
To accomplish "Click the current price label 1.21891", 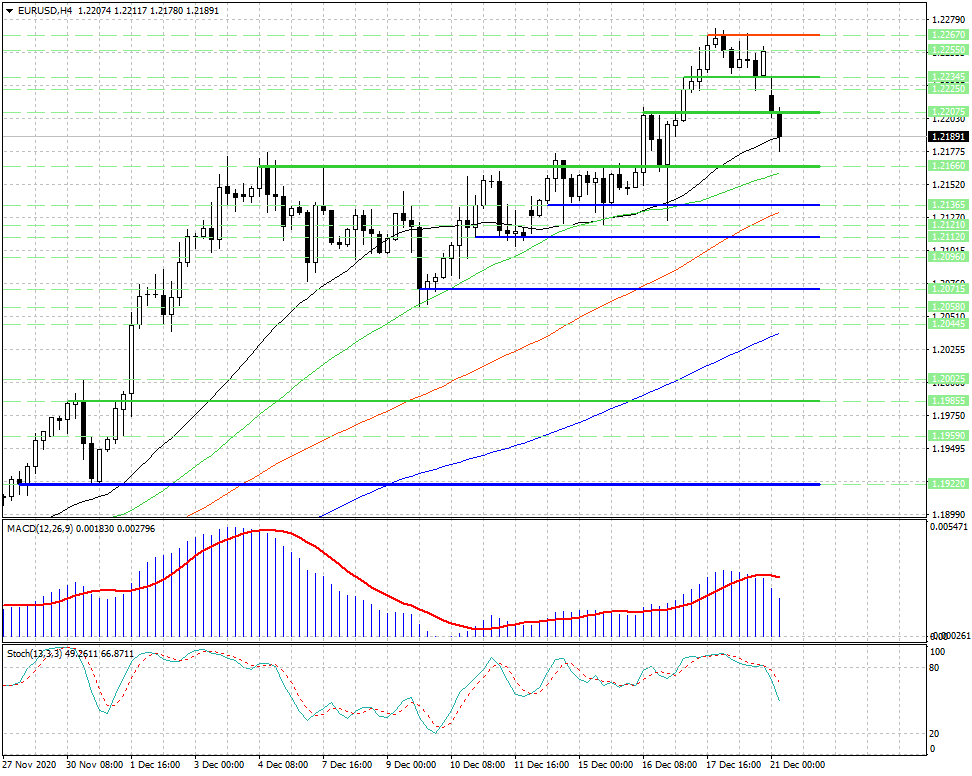I will click(x=948, y=136).
